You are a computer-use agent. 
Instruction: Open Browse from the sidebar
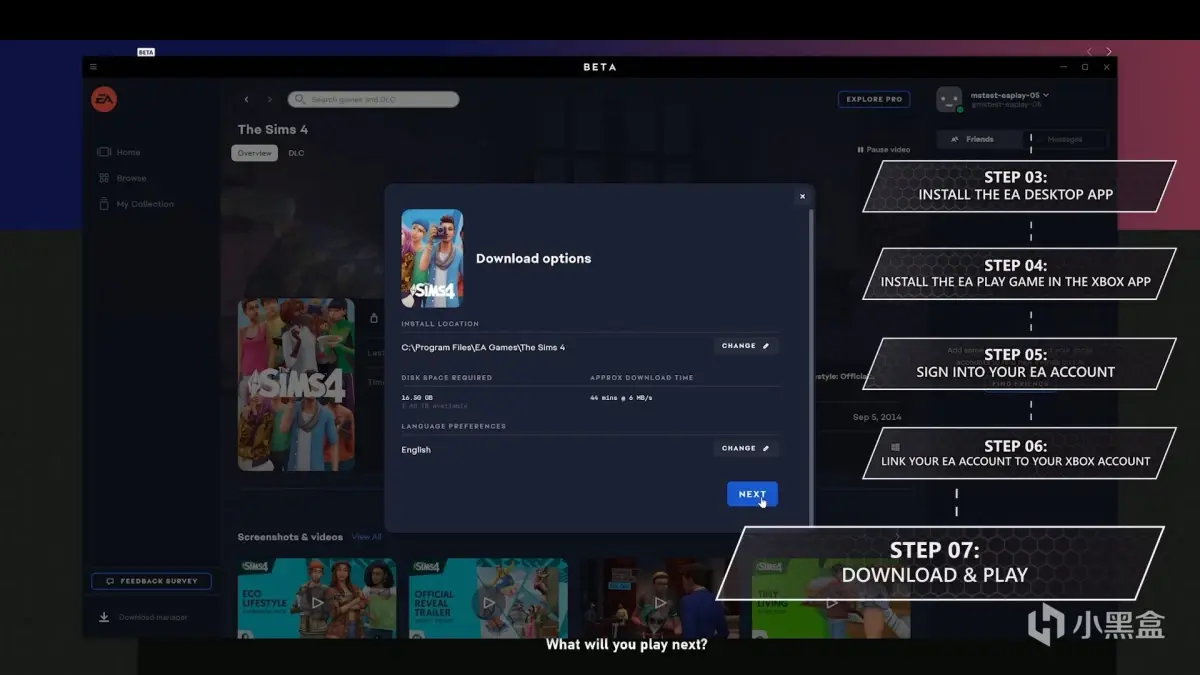pyautogui.click(x=130, y=178)
